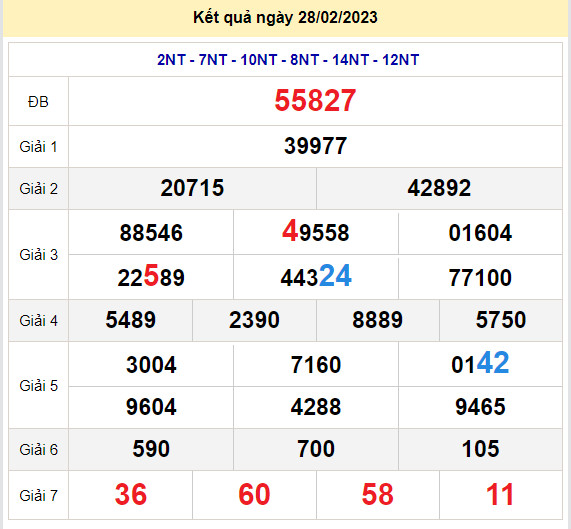Click the Giải 4 number 8889

tap(377, 320)
